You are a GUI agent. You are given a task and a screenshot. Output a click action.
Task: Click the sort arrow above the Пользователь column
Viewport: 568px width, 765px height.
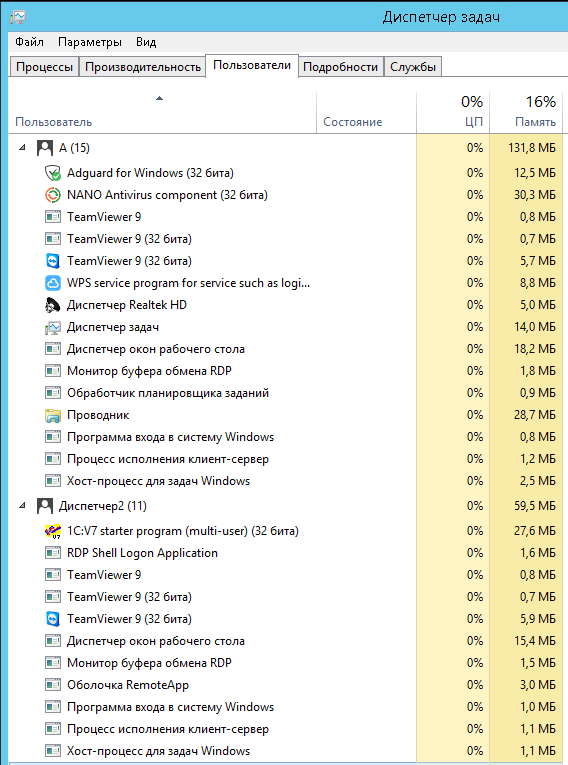point(159,98)
